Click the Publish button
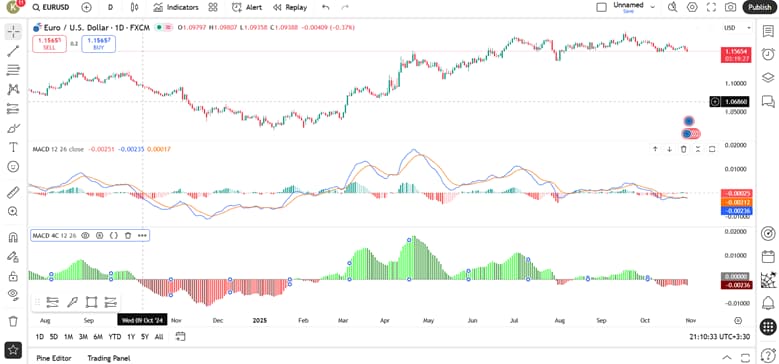 [760, 7]
